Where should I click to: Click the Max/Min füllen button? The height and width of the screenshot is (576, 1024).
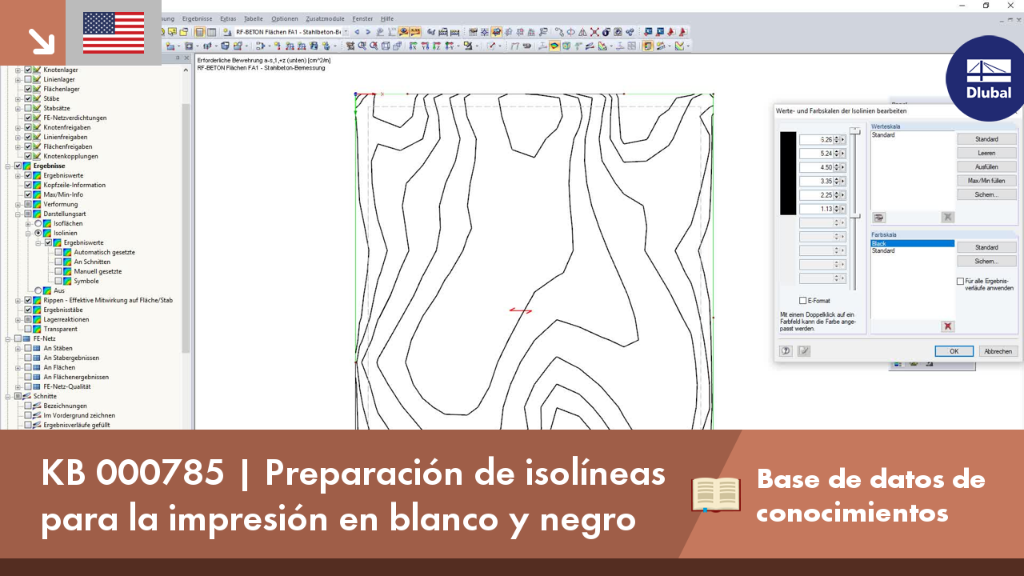(986, 180)
